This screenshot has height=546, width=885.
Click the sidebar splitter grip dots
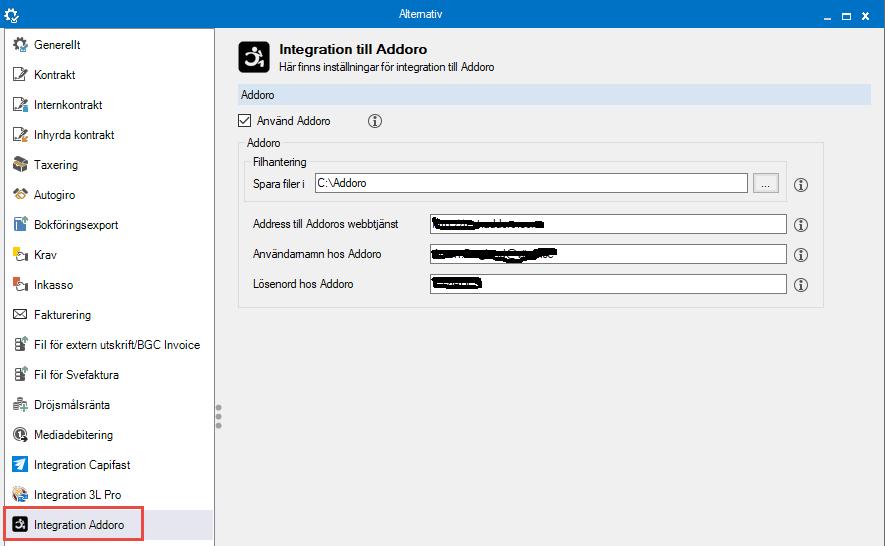pos(218,416)
